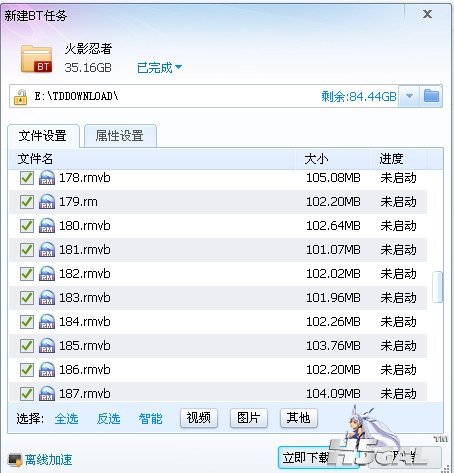Viewport: 454px width, 473px height.
Task: Click the 视频 filter button
Action: 199,418
